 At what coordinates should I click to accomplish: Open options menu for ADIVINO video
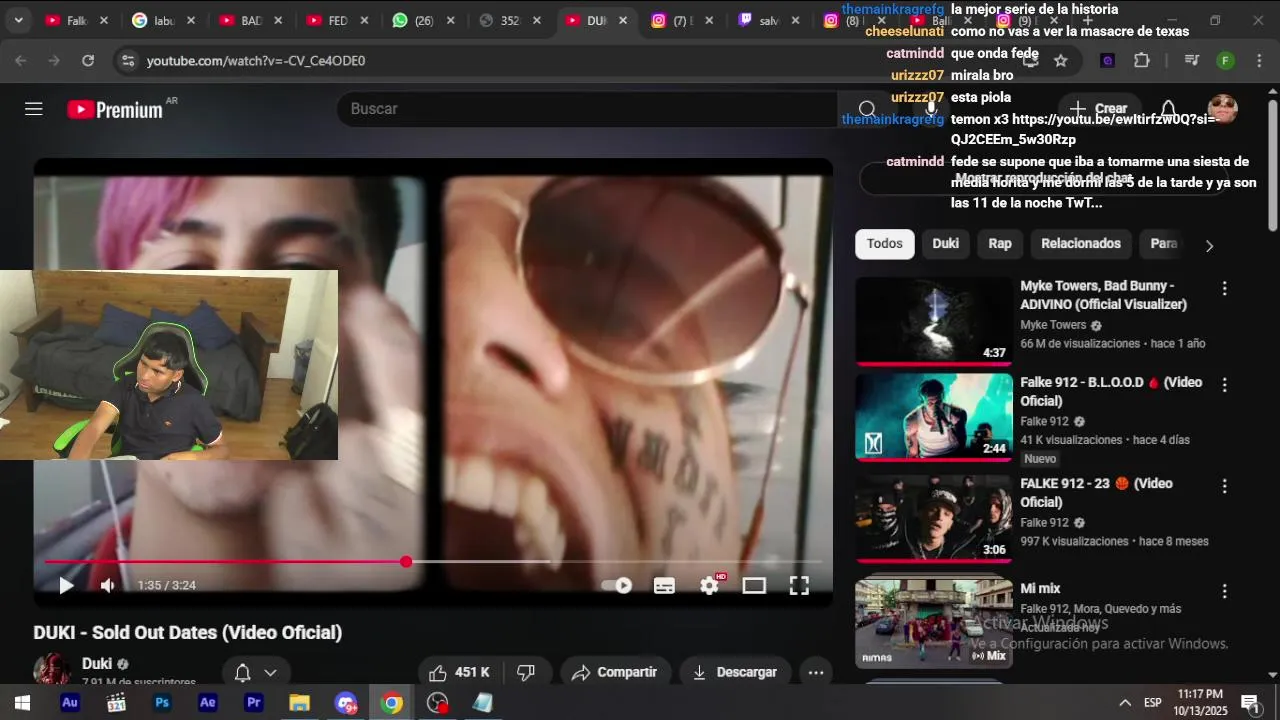(x=1224, y=289)
